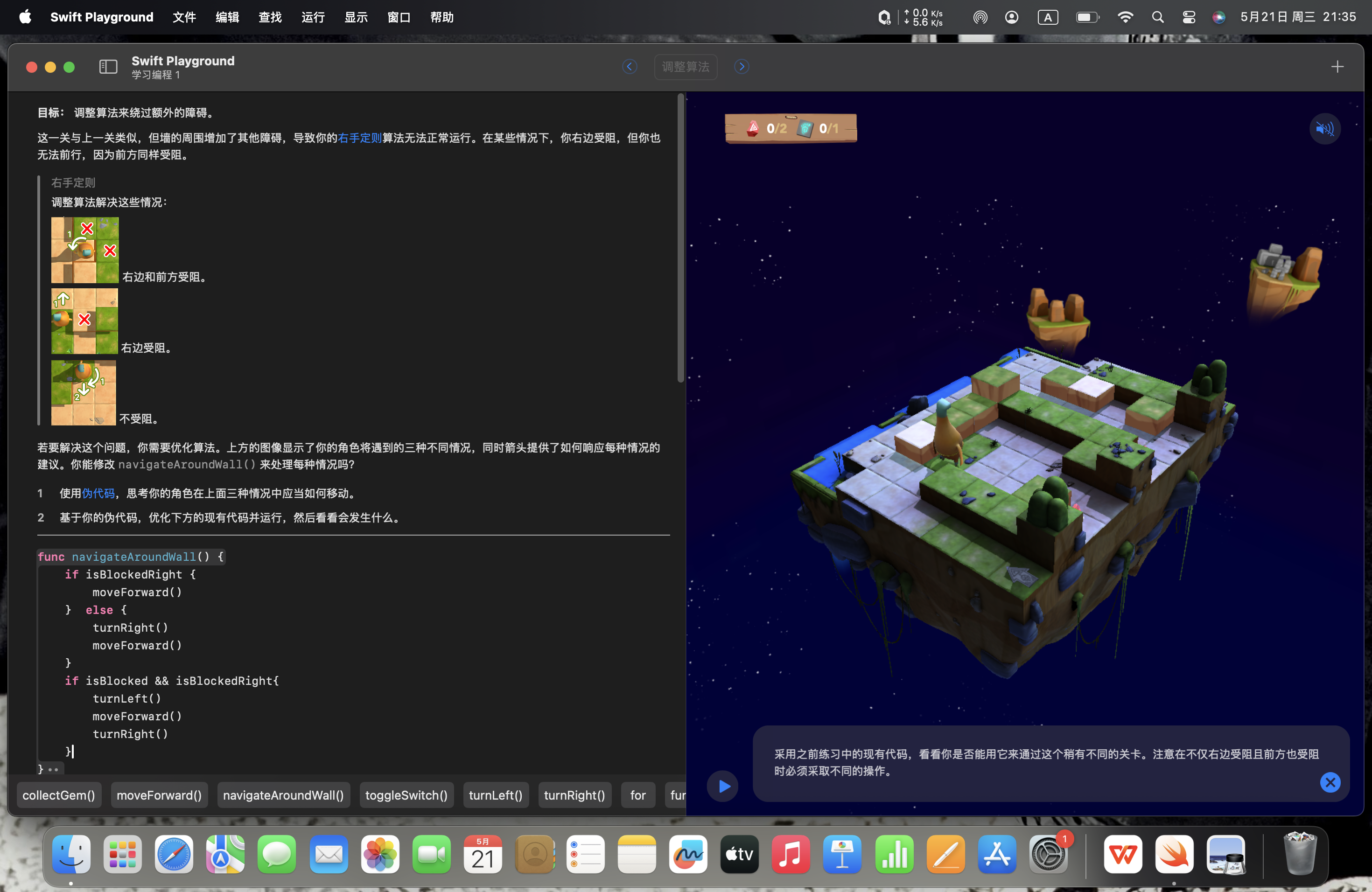Open Spotlight search in menu bar
This screenshot has height=892, width=1372.
1157,17
